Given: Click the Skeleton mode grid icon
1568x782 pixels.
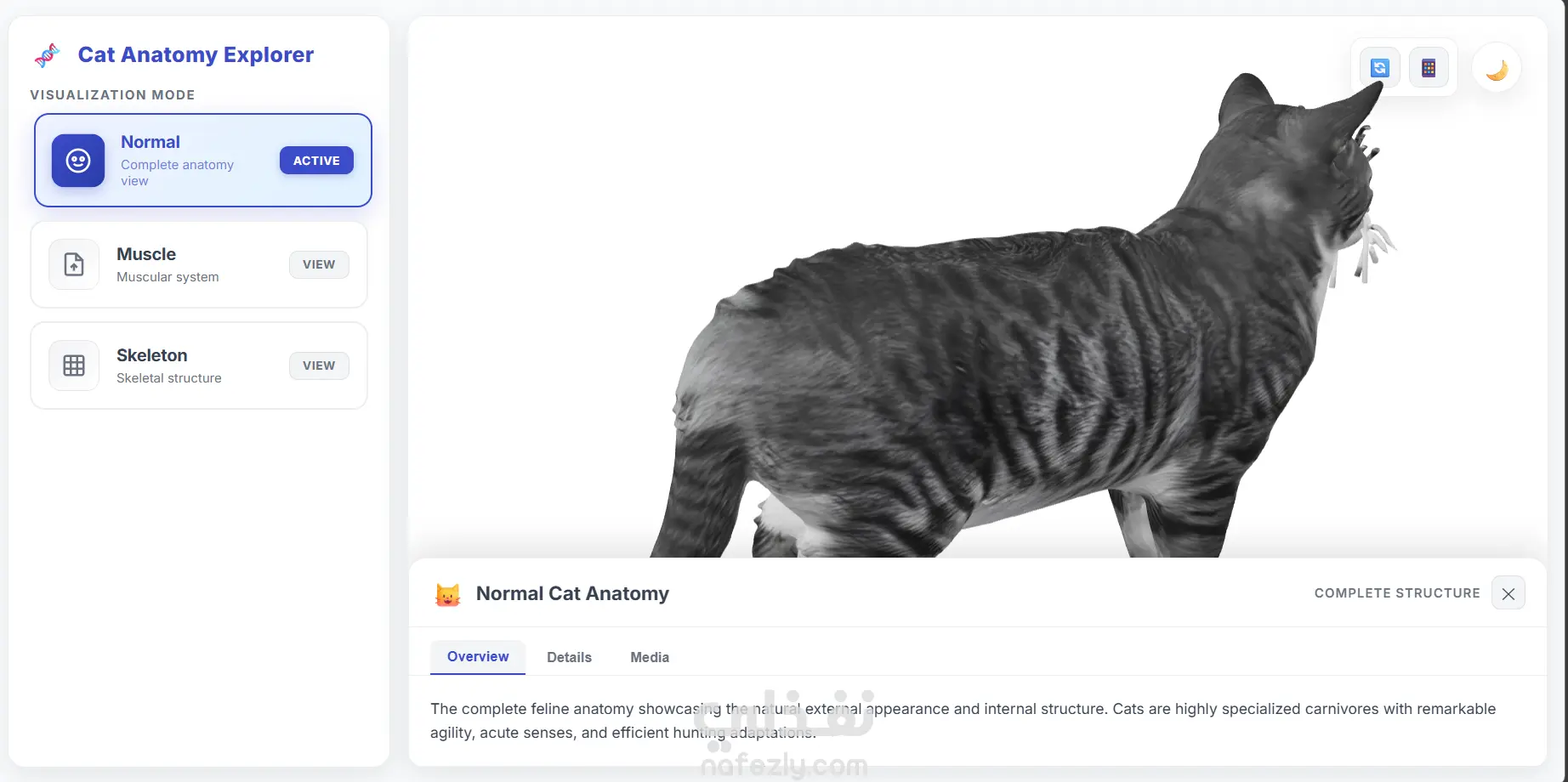Looking at the screenshot, I should pyautogui.click(x=74, y=365).
